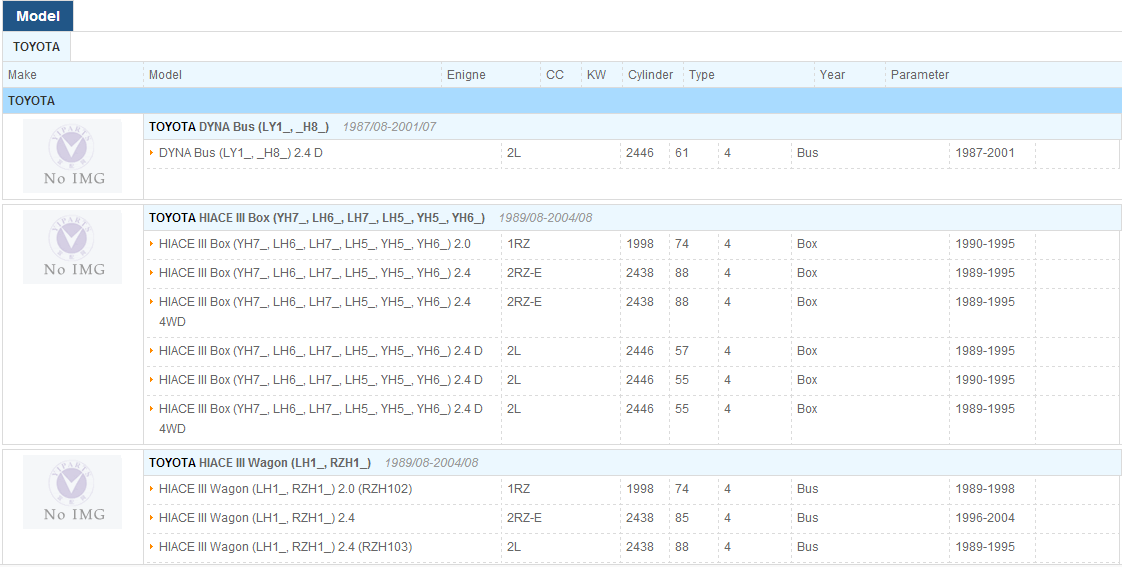
Task: Select 1998 cc value in HIACE III Box 2.0 row
Action: point(640,243)
